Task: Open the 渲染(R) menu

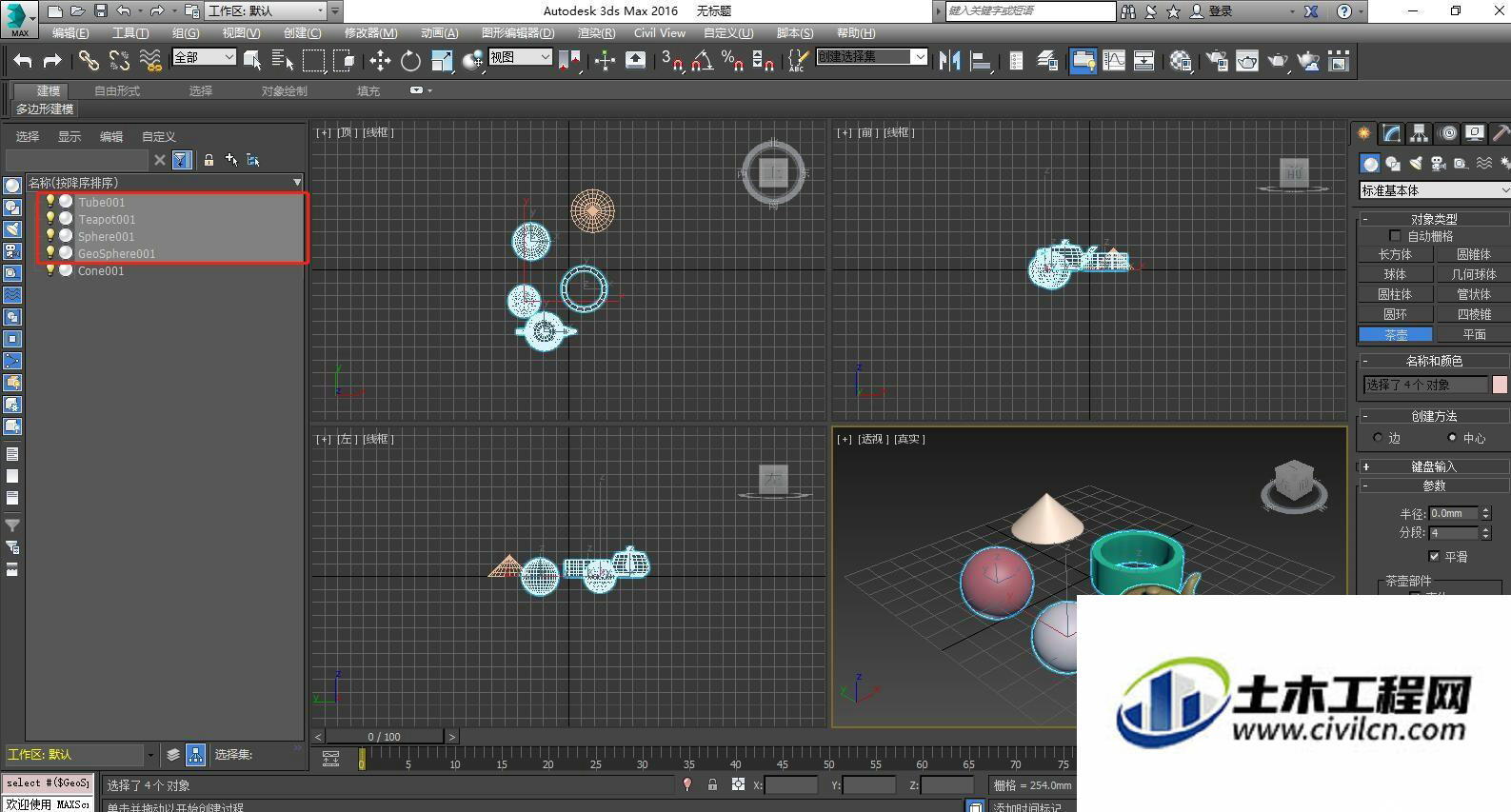Action: [x=596, y=32]
